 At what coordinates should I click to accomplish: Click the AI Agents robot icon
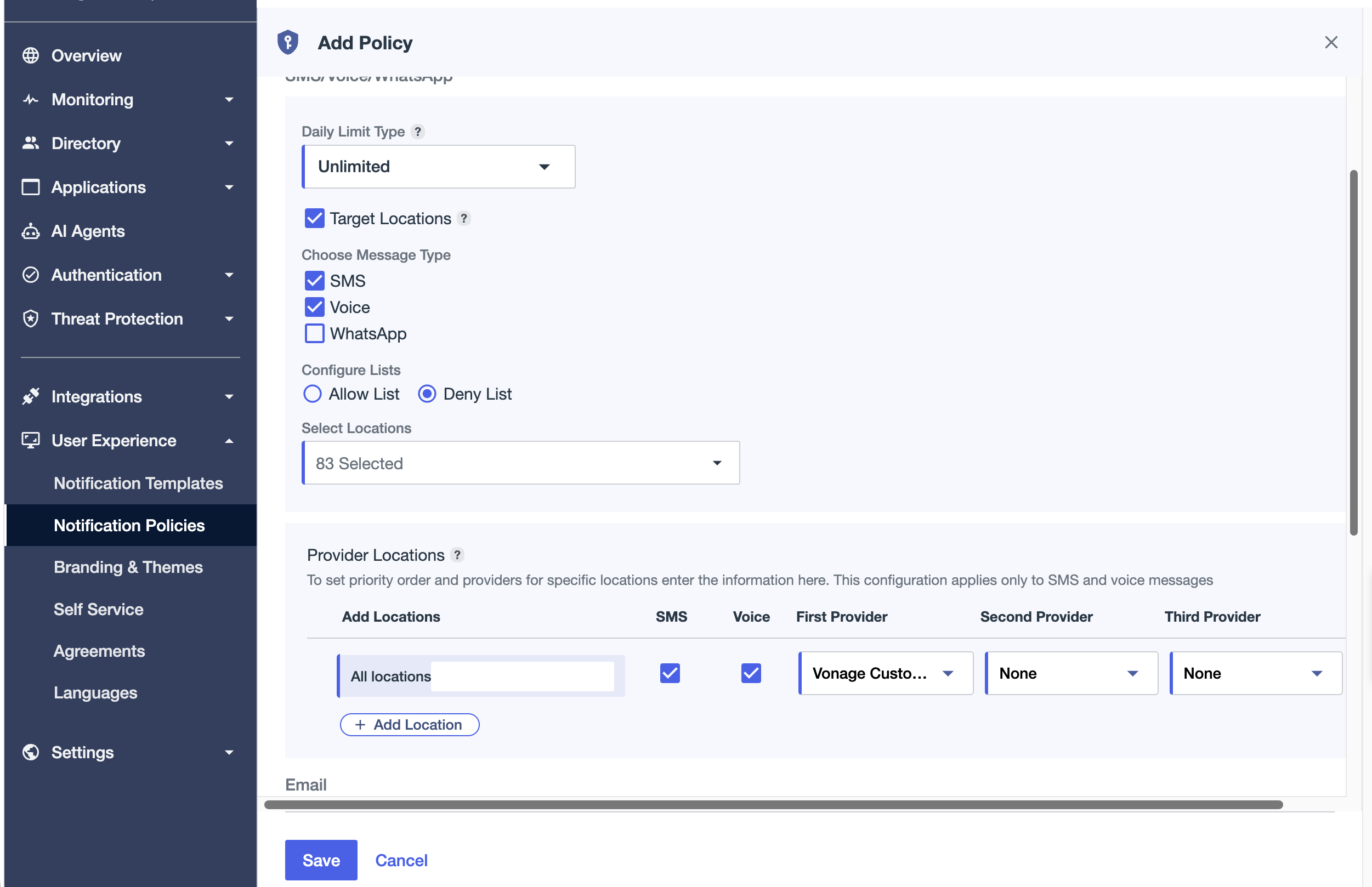tap(31, 231)
